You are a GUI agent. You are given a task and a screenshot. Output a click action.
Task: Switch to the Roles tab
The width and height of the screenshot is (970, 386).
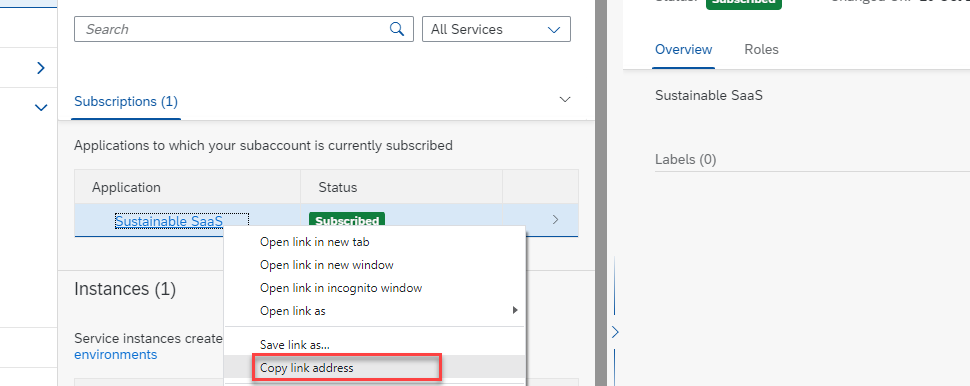tap(762, 49)
